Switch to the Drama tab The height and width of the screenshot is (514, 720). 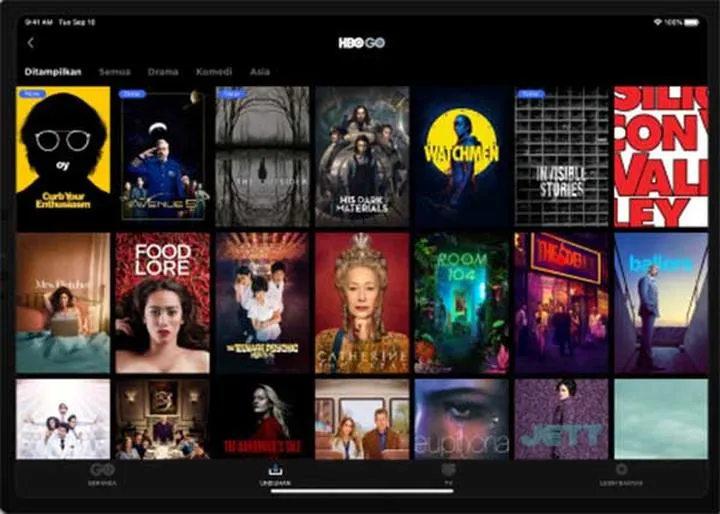pos(163,72)
